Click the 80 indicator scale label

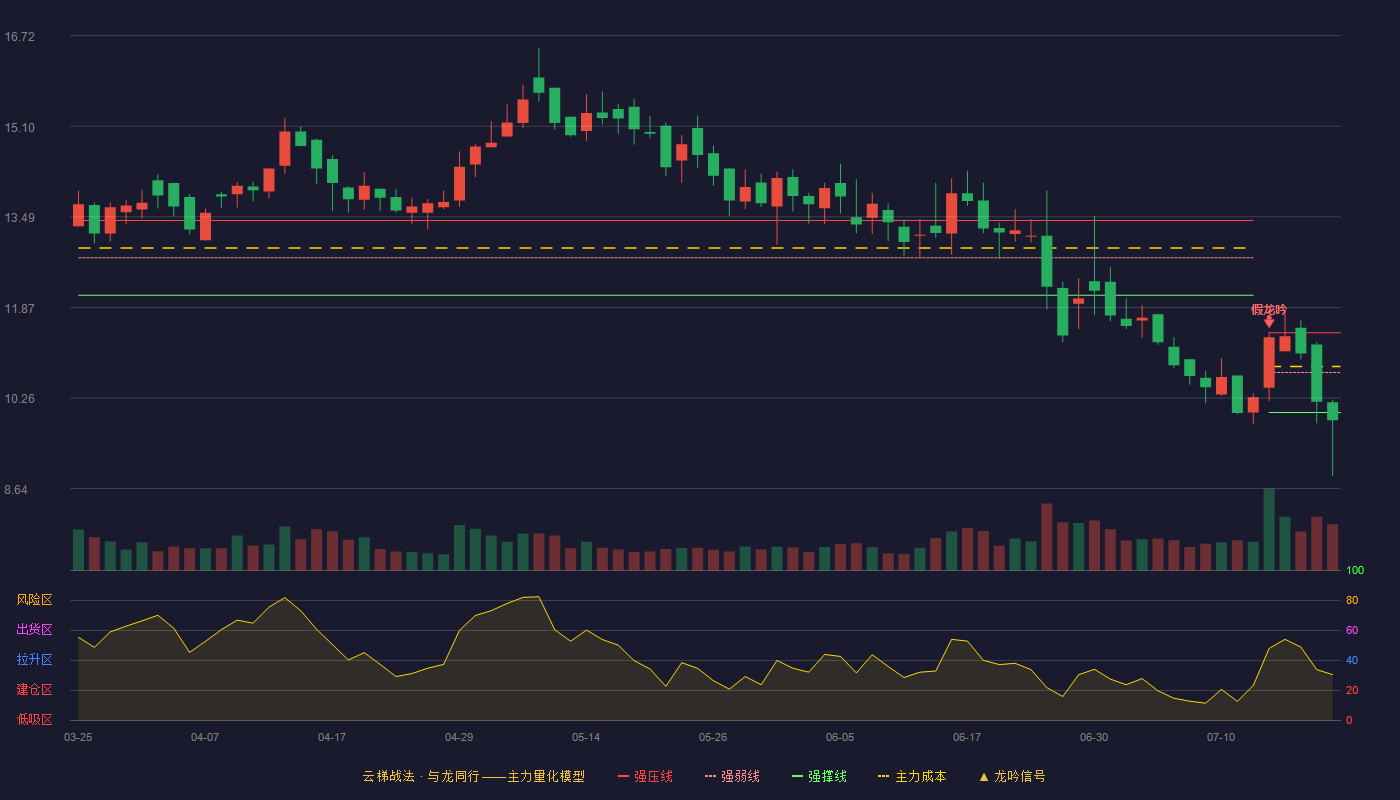(x=1352, y=600)
